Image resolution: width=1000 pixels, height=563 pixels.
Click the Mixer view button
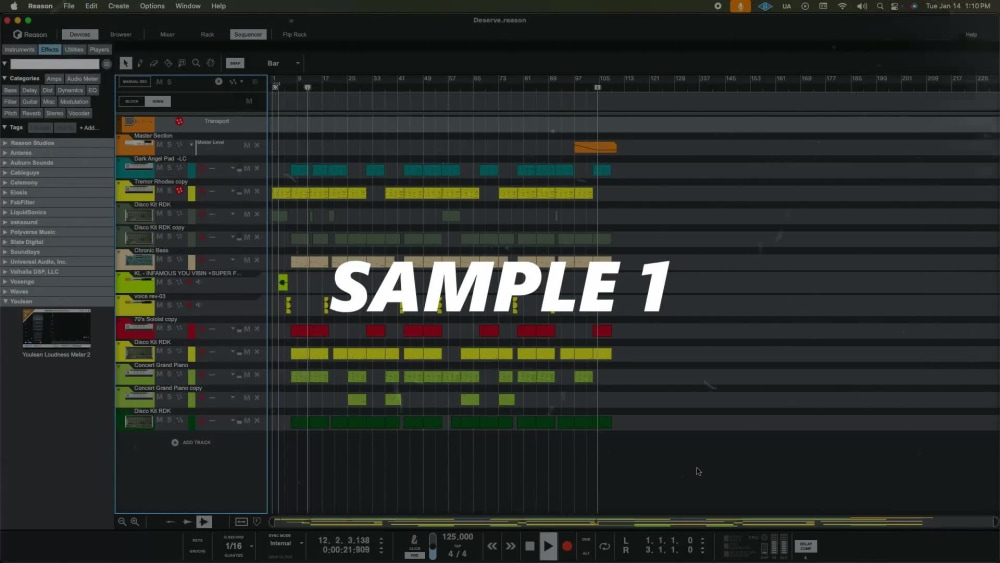click(167, 34)
